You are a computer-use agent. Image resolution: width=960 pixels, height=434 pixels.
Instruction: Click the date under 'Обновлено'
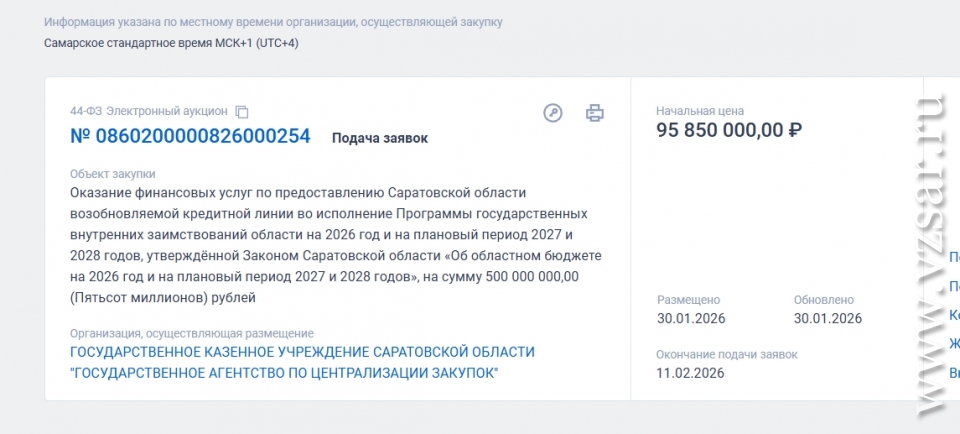[827, 319]
